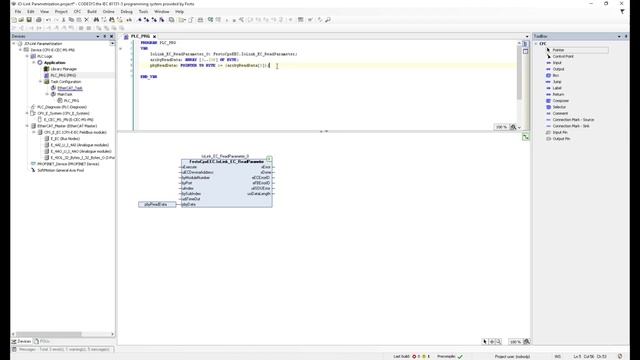Click the Save project toolbar icon
Viewport: 640px width, 360px height.
pos(29,20)
